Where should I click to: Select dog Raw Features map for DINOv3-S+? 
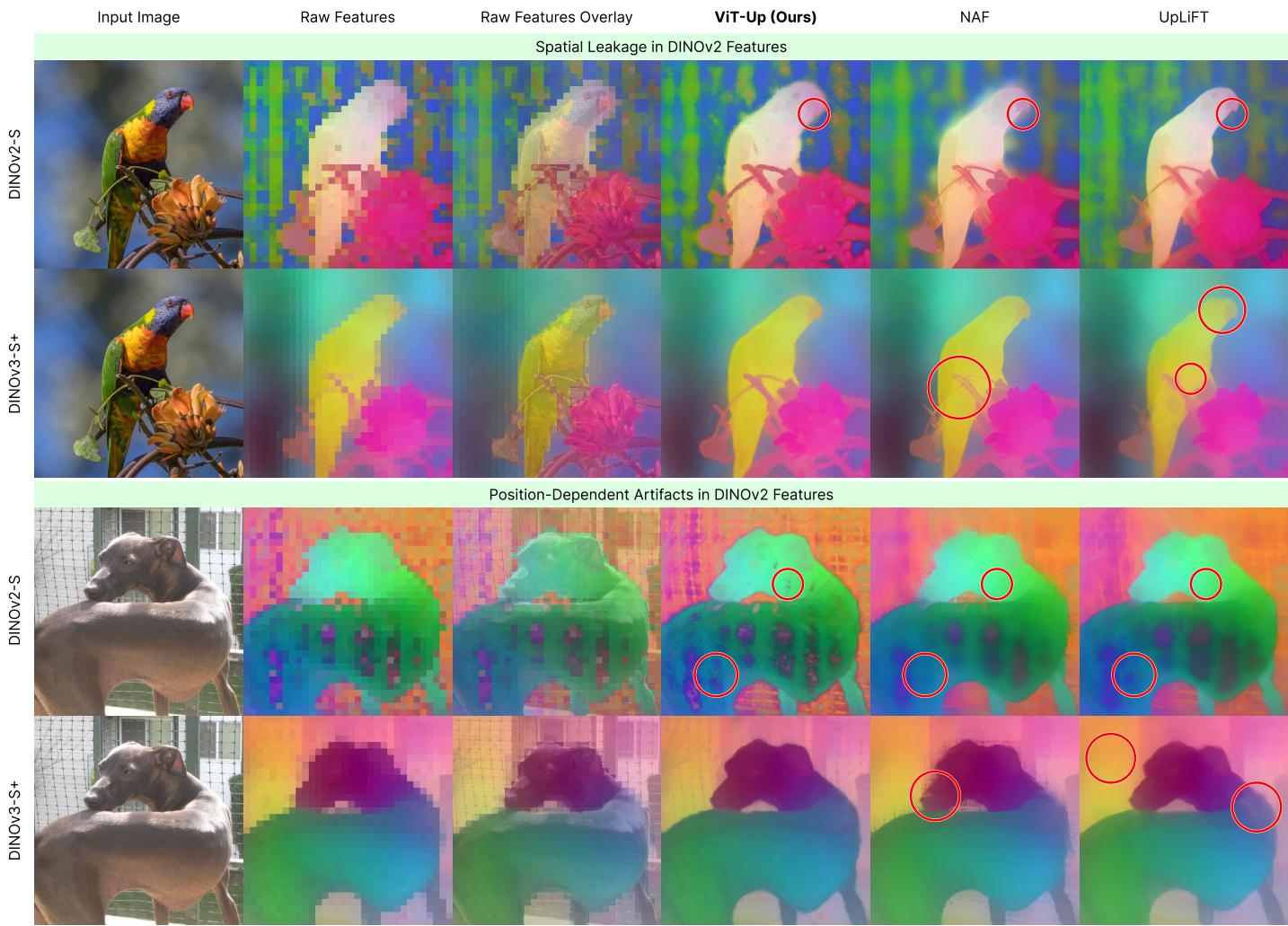[x=348, y=821]
